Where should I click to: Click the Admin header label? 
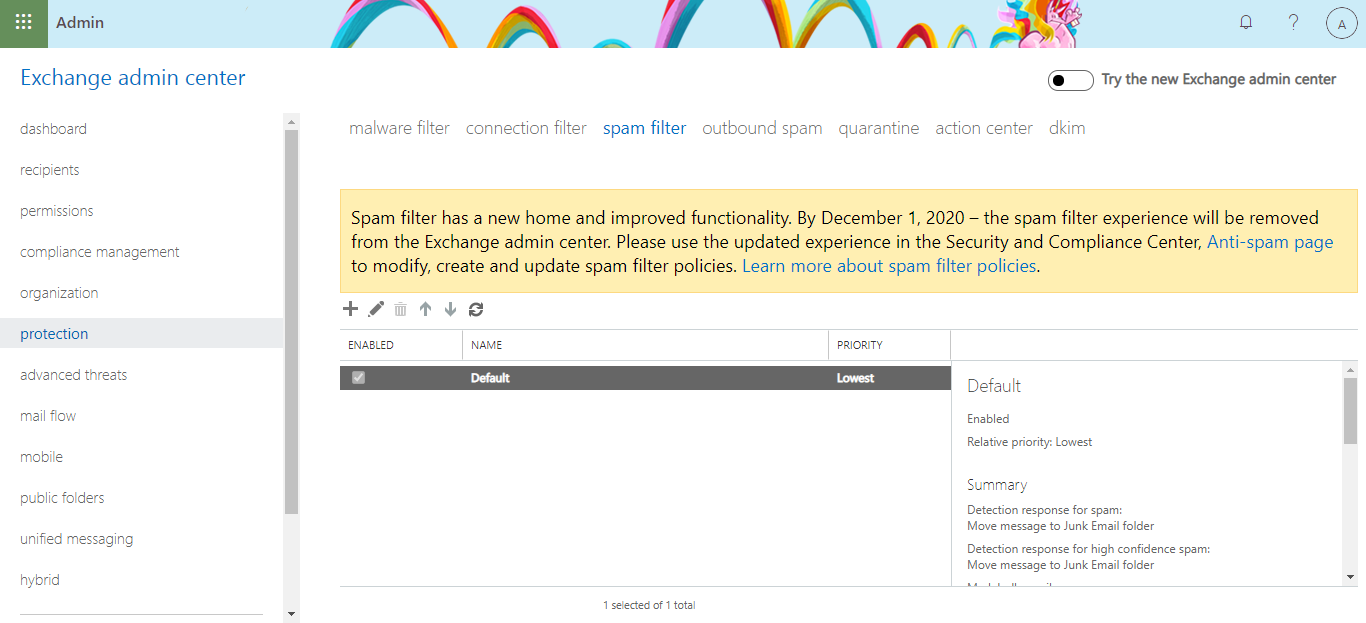(x=80, y=22)
